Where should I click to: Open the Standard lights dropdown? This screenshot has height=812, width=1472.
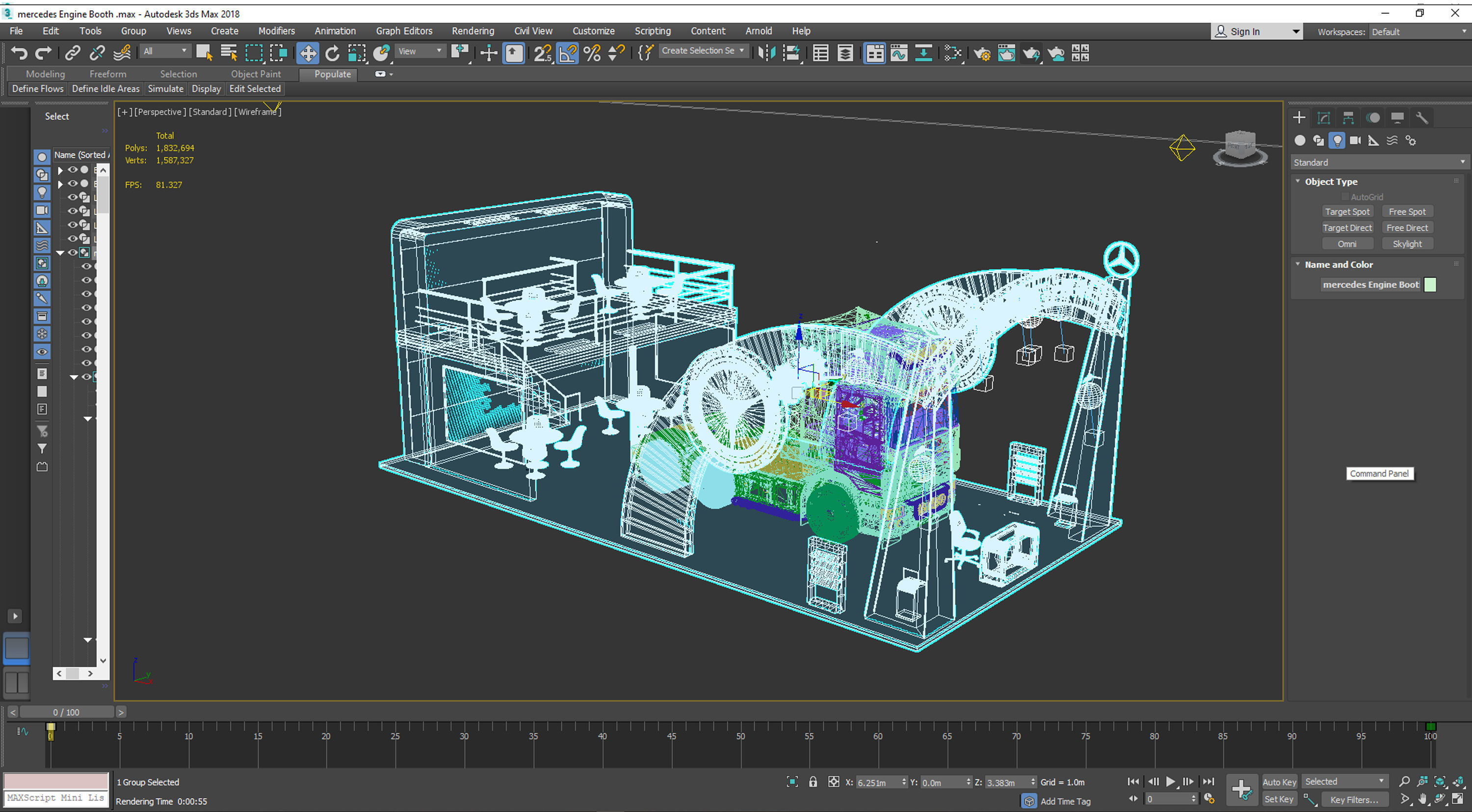coord(1377,162)
